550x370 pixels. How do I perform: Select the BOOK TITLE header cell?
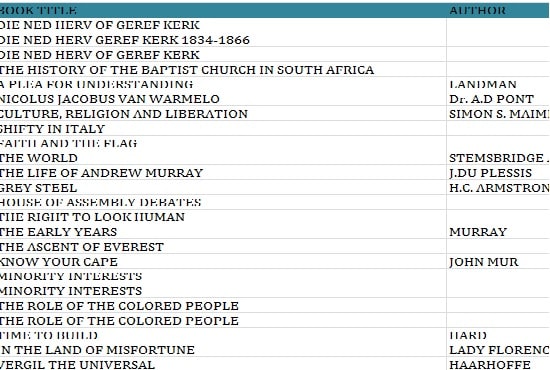point(223,10)
